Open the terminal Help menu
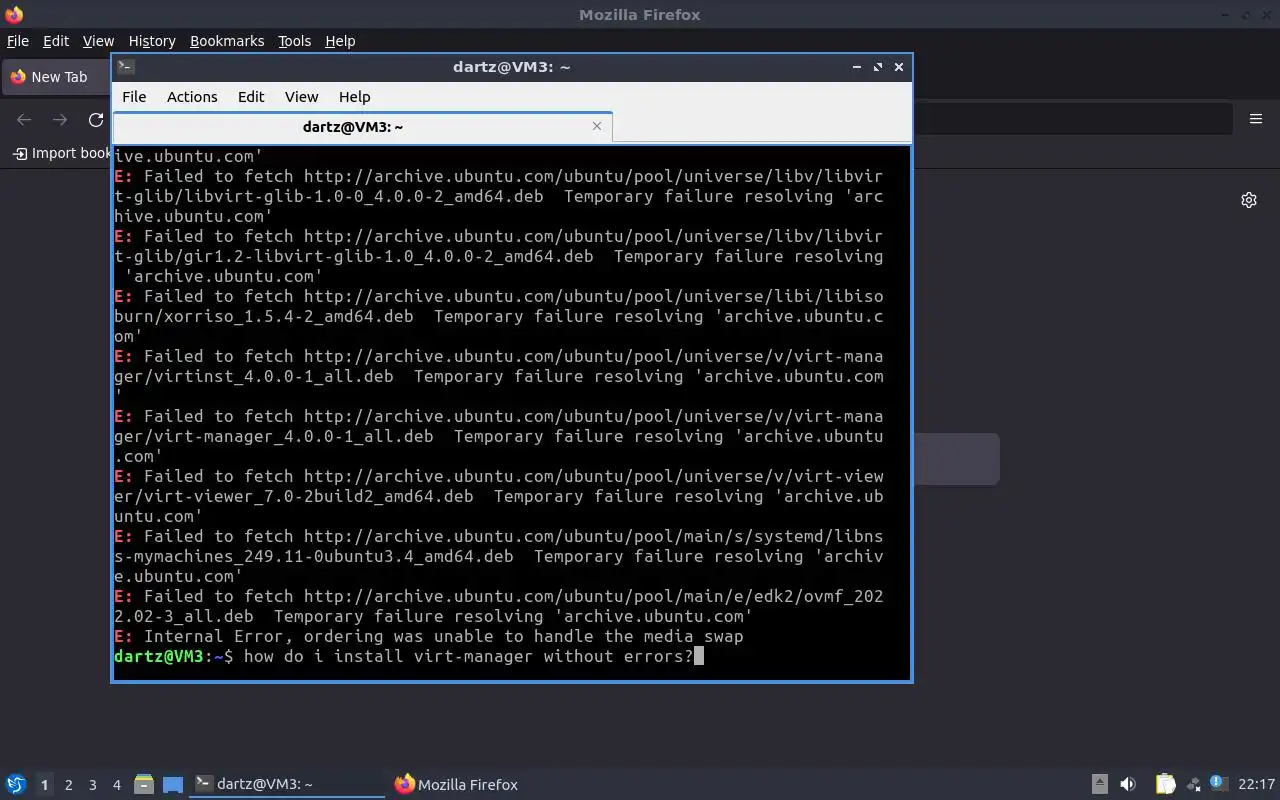 coord(354,97)
